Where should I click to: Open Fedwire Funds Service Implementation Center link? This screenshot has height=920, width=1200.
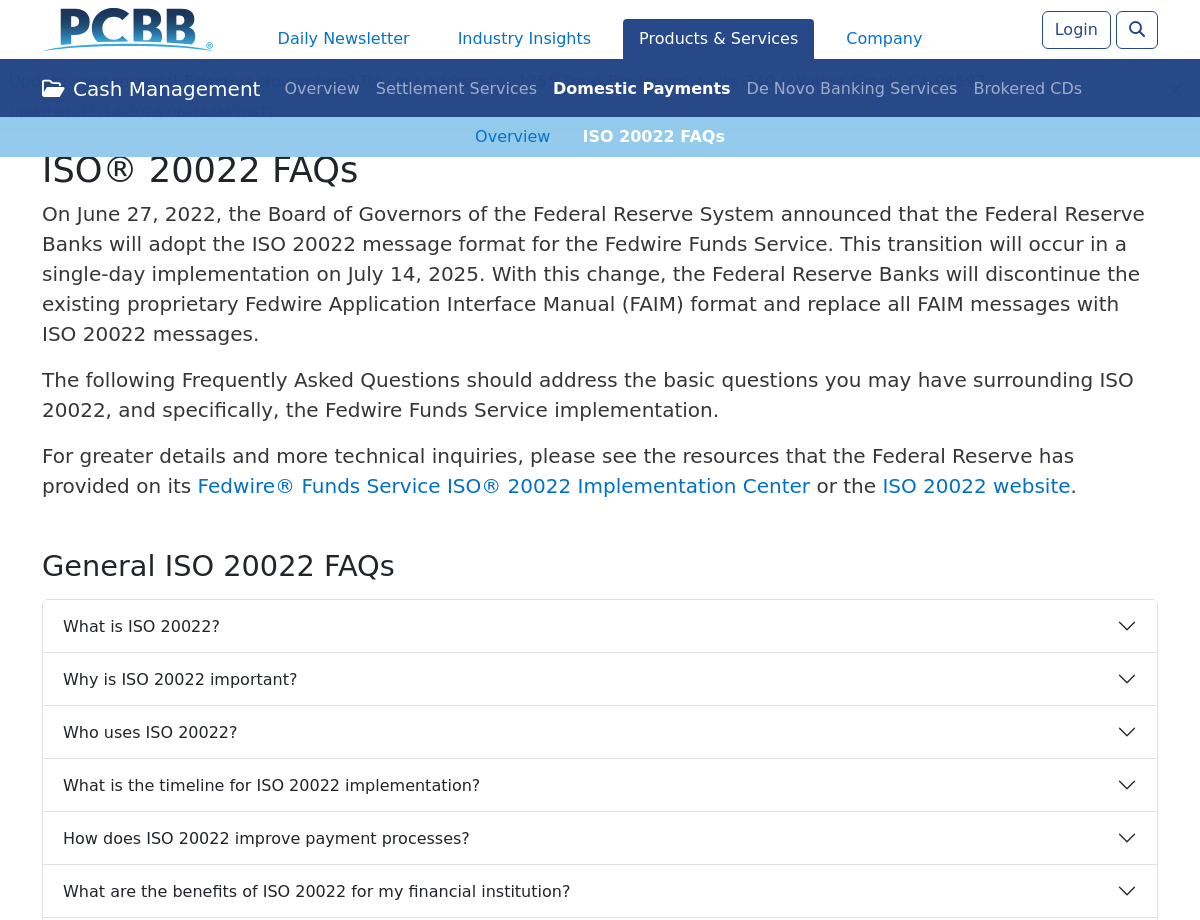(503, 487)
